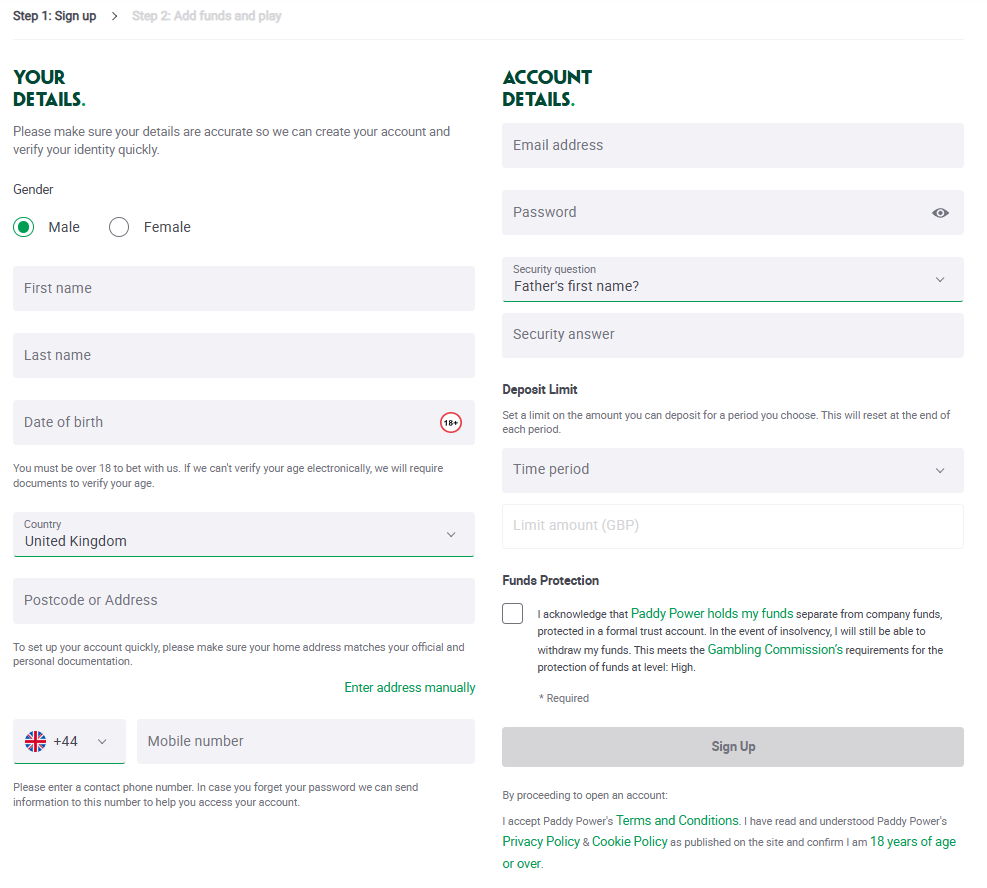Show password with the eye icon
The height and width of the screenshot is (888, 987).
[940, 213]
